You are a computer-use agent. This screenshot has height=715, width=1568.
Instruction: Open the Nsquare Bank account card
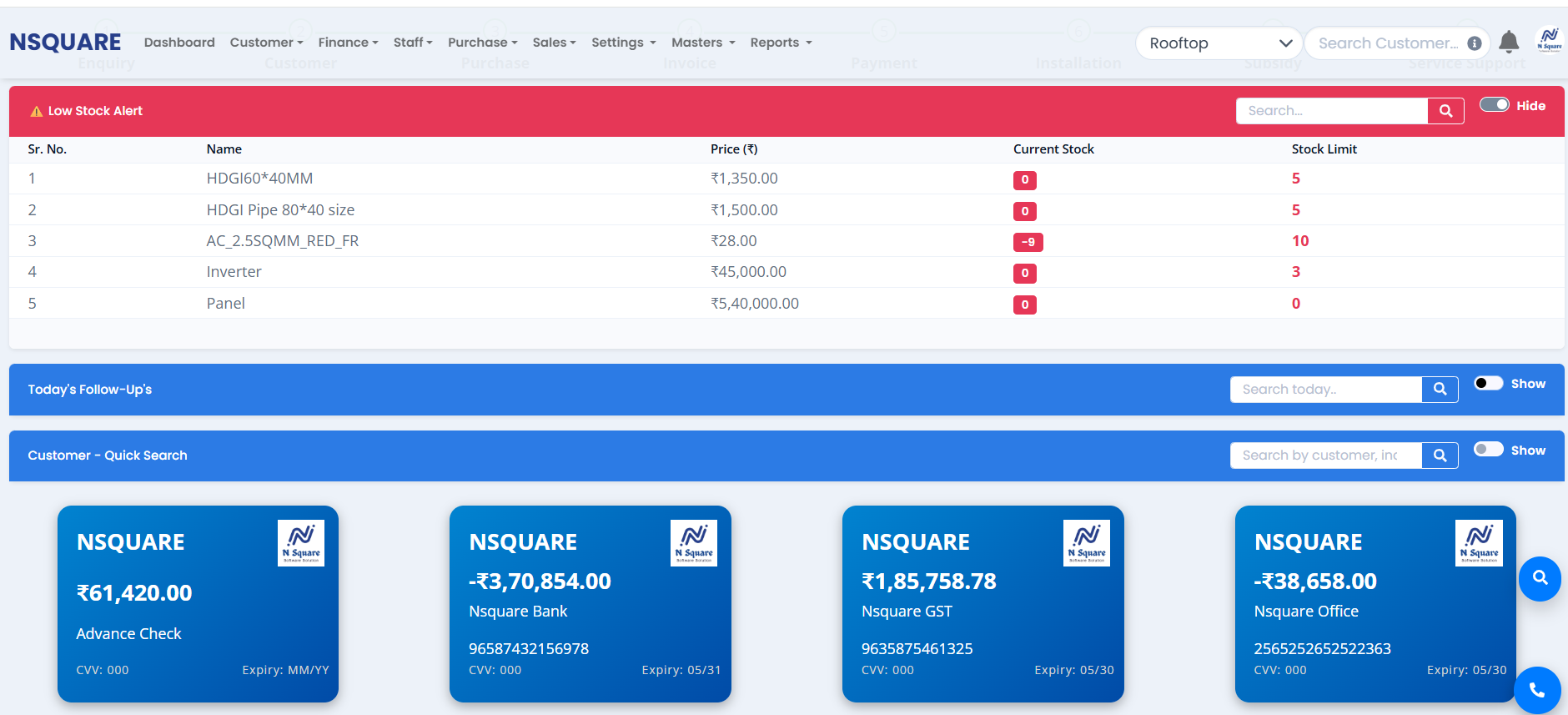click(x=590, y=603)
